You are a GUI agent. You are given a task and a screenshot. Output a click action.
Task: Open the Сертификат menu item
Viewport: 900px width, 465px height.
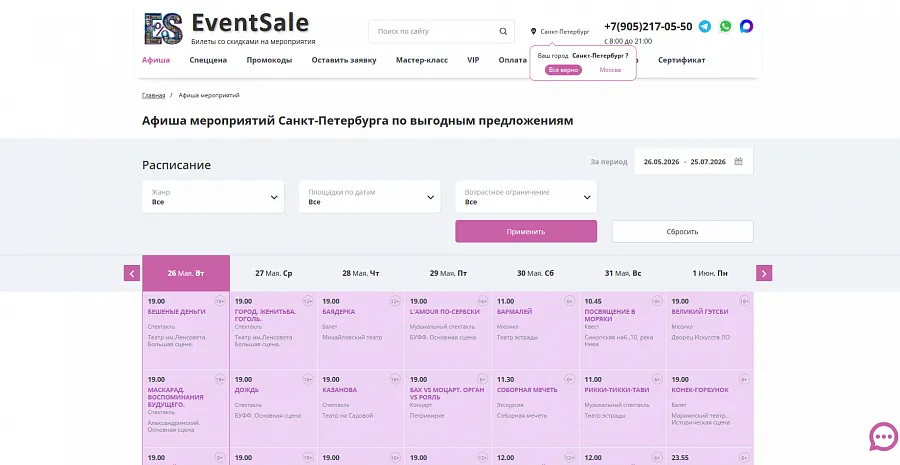pos(682,60)
